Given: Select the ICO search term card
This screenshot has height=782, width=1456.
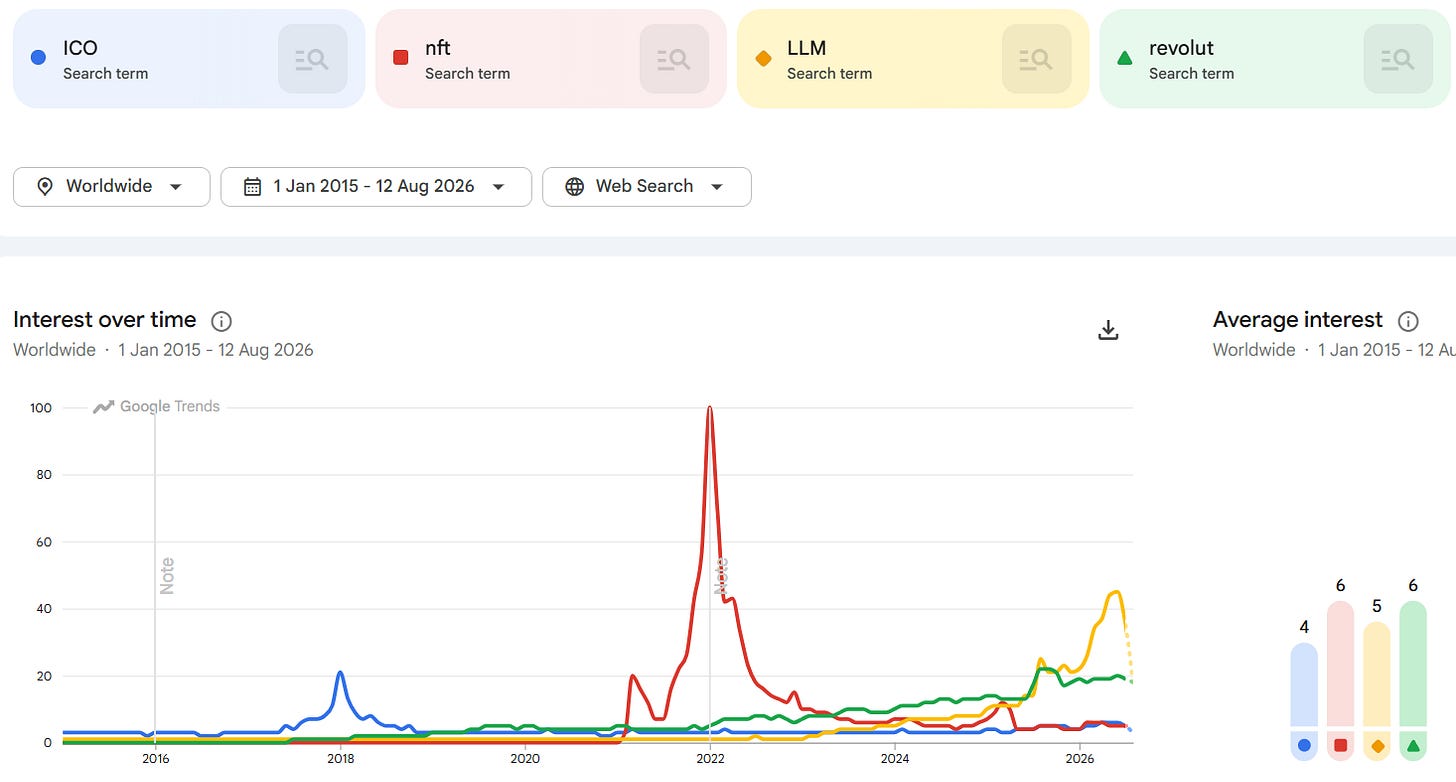Looking at the screenshot, I should [x=189, y=59].
